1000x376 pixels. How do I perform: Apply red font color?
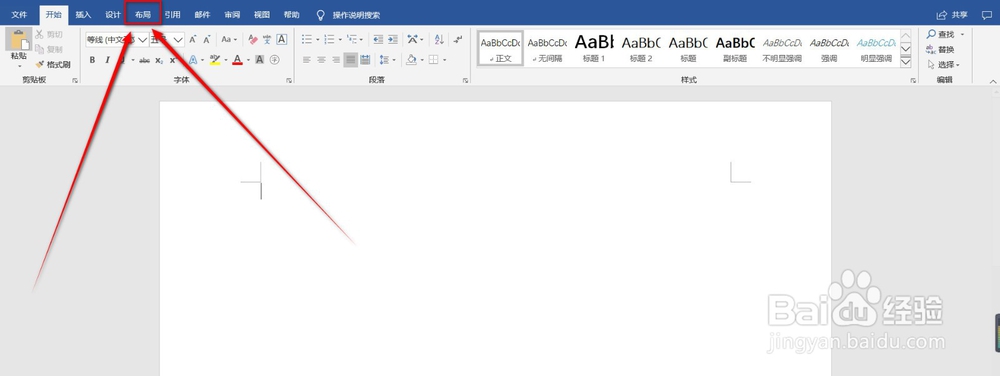tap(237, 60)
